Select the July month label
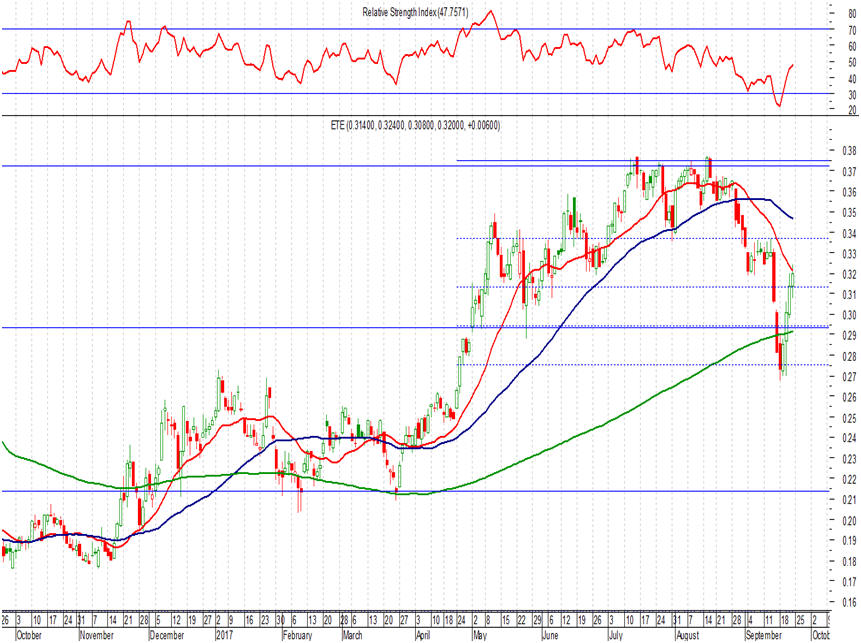Viewport: 861px width, 643px height. [x=616, y=635]
